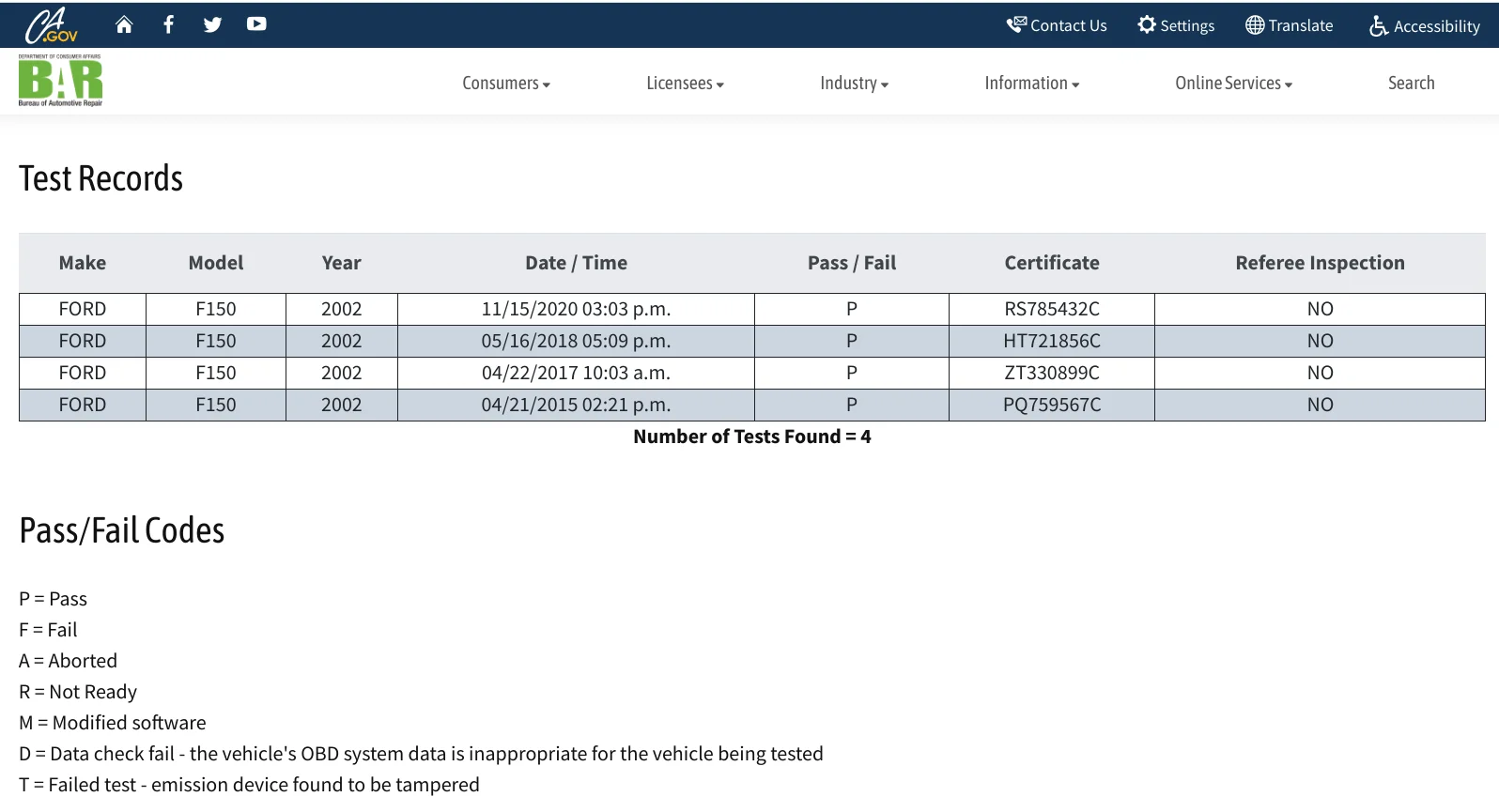Click FORD in the 11/15/2020 row

(x=83, y=309)
